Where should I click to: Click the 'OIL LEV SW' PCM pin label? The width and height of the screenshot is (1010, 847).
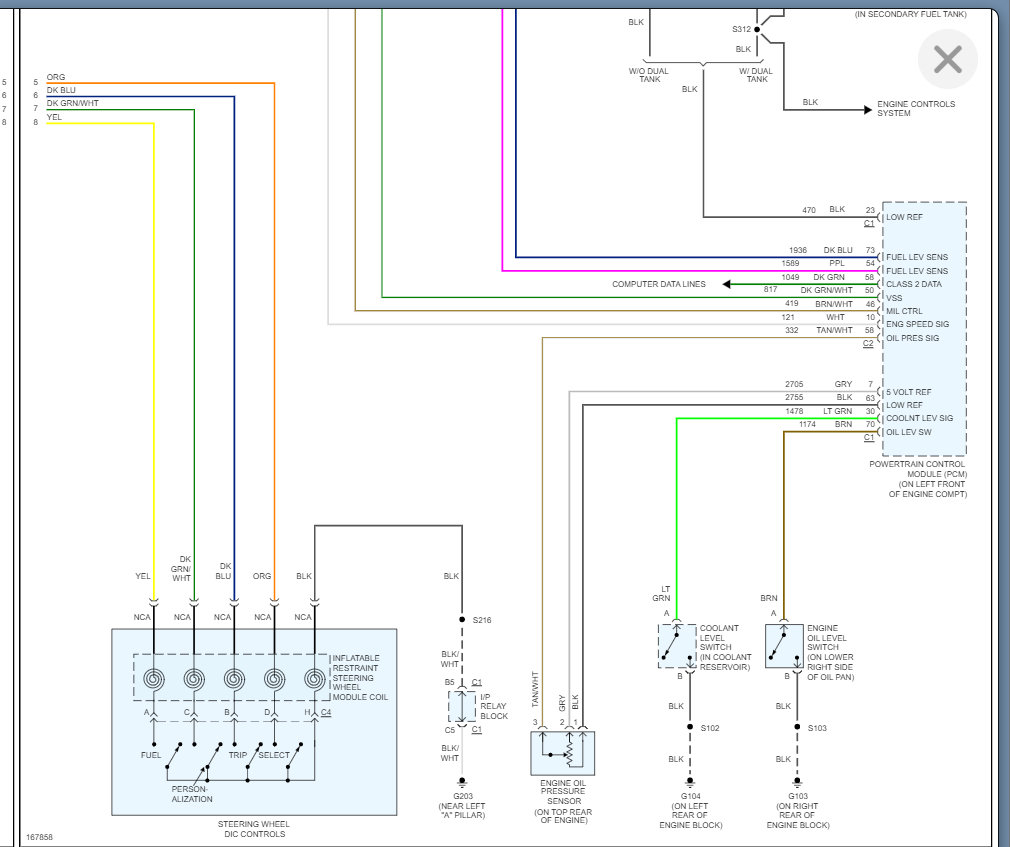click(x=908, y=432)
